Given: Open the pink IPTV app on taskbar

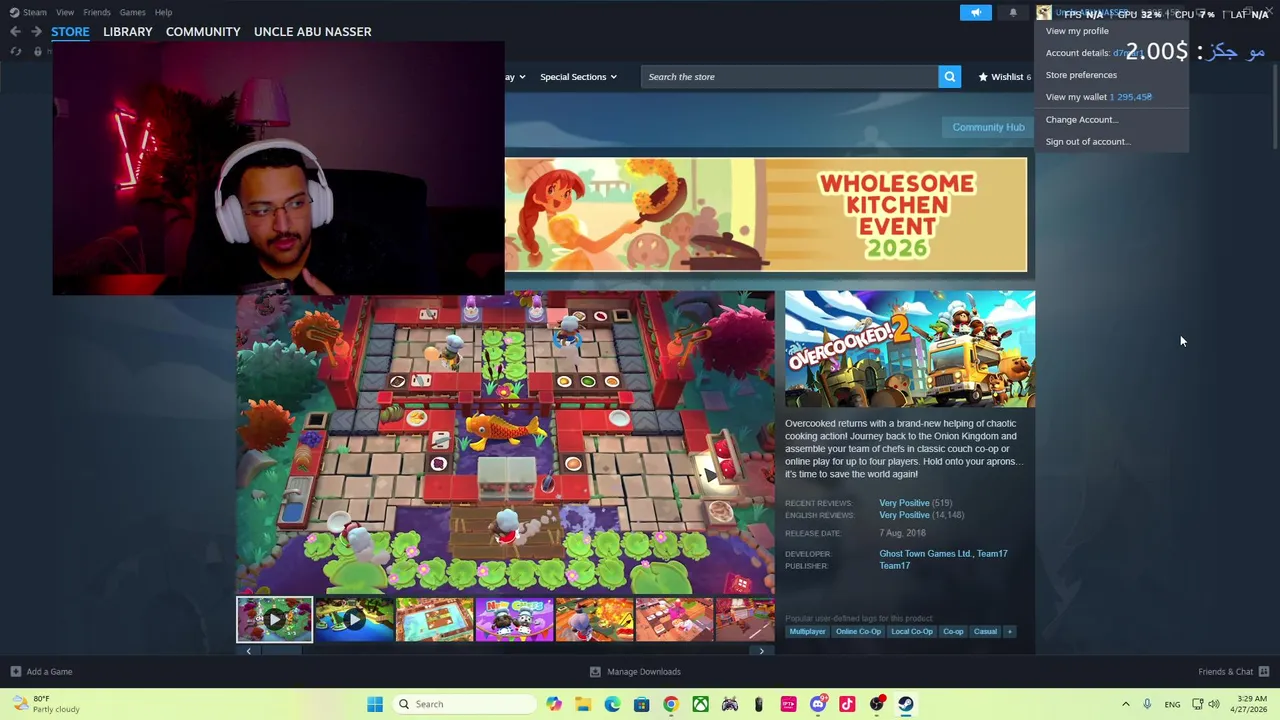Looking at the screenshot, I should [x=788, y=704].
